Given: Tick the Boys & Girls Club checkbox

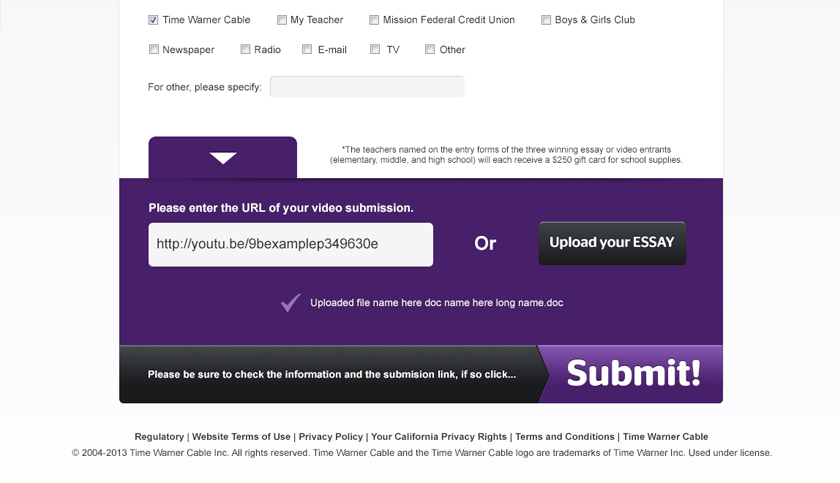Looking at the screenshot, I should 546,20.
